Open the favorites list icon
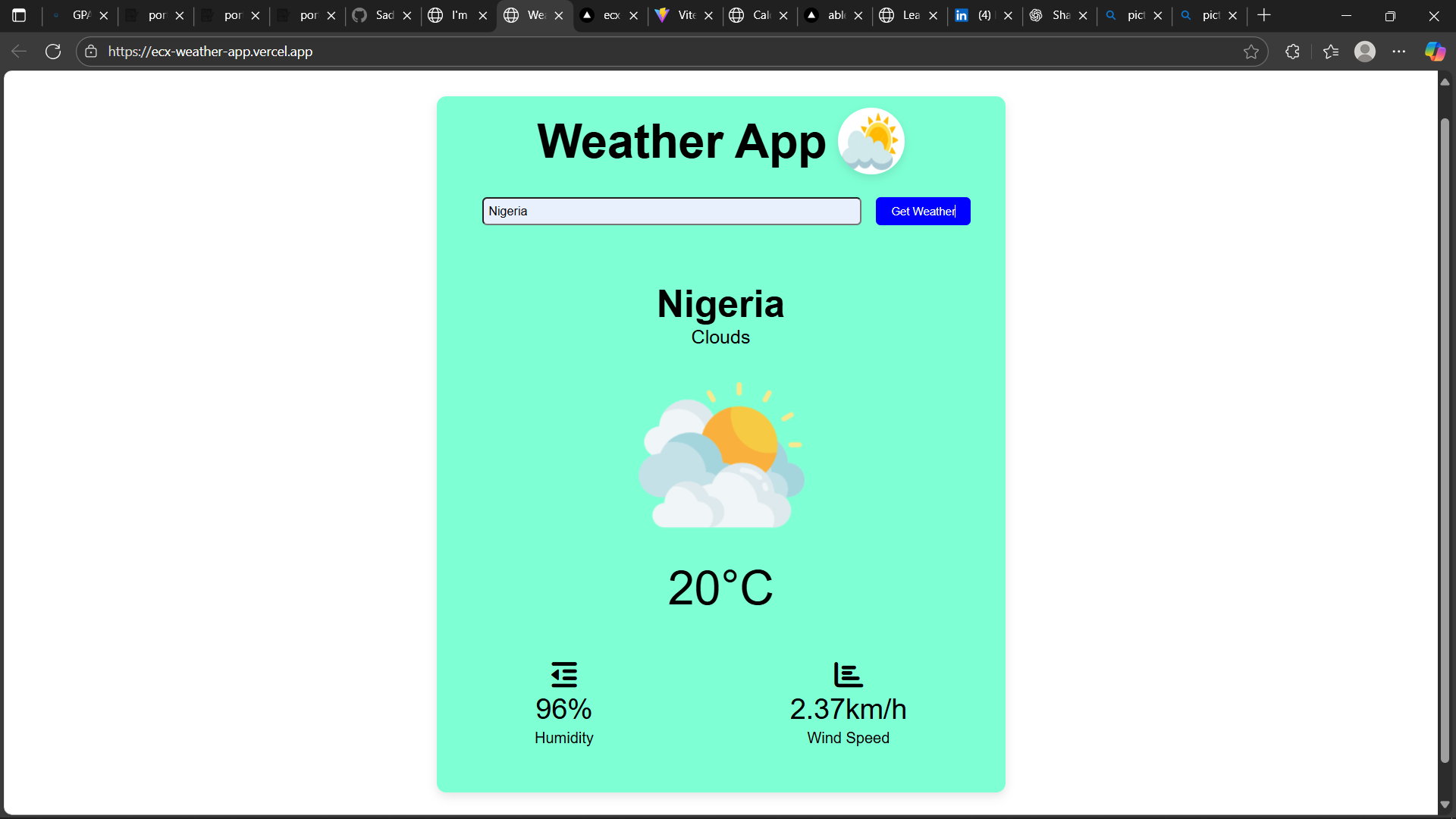Viewport: 1456px width, 819px height. (x=1331, y=52)
